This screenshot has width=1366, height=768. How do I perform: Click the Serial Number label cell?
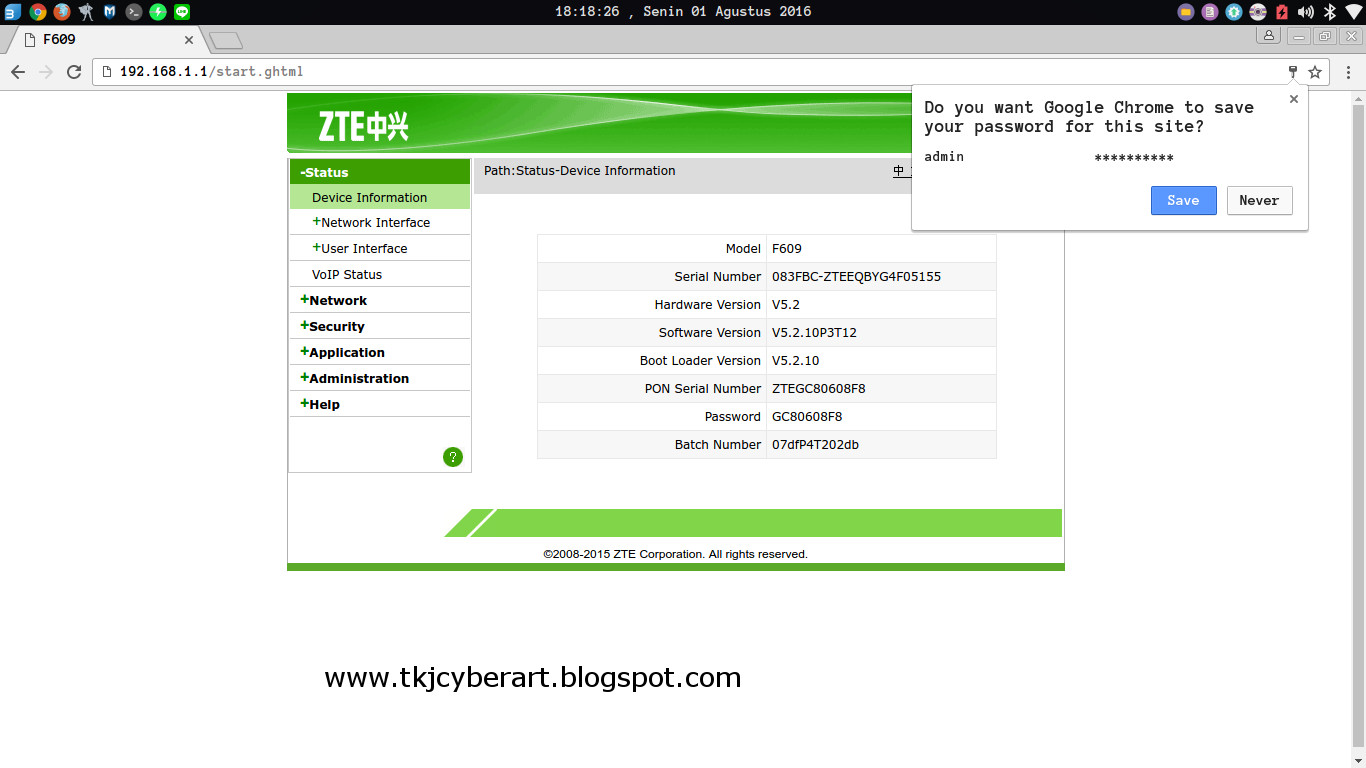652,277
